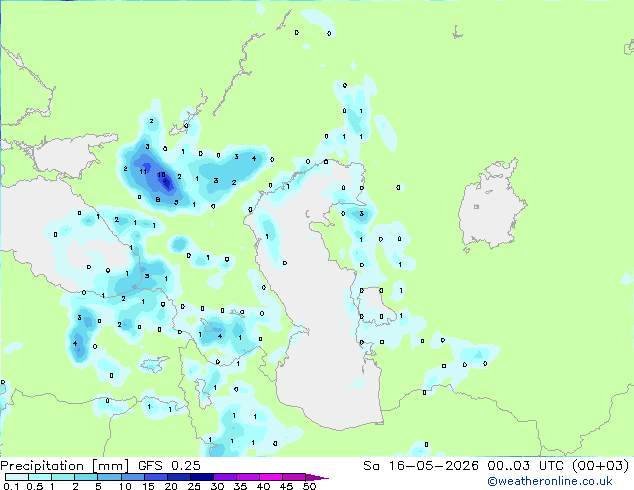This screenshot has width=634, height=490.
Task: Select the 10–15 mm legend color box
Action: click(132, 477)
